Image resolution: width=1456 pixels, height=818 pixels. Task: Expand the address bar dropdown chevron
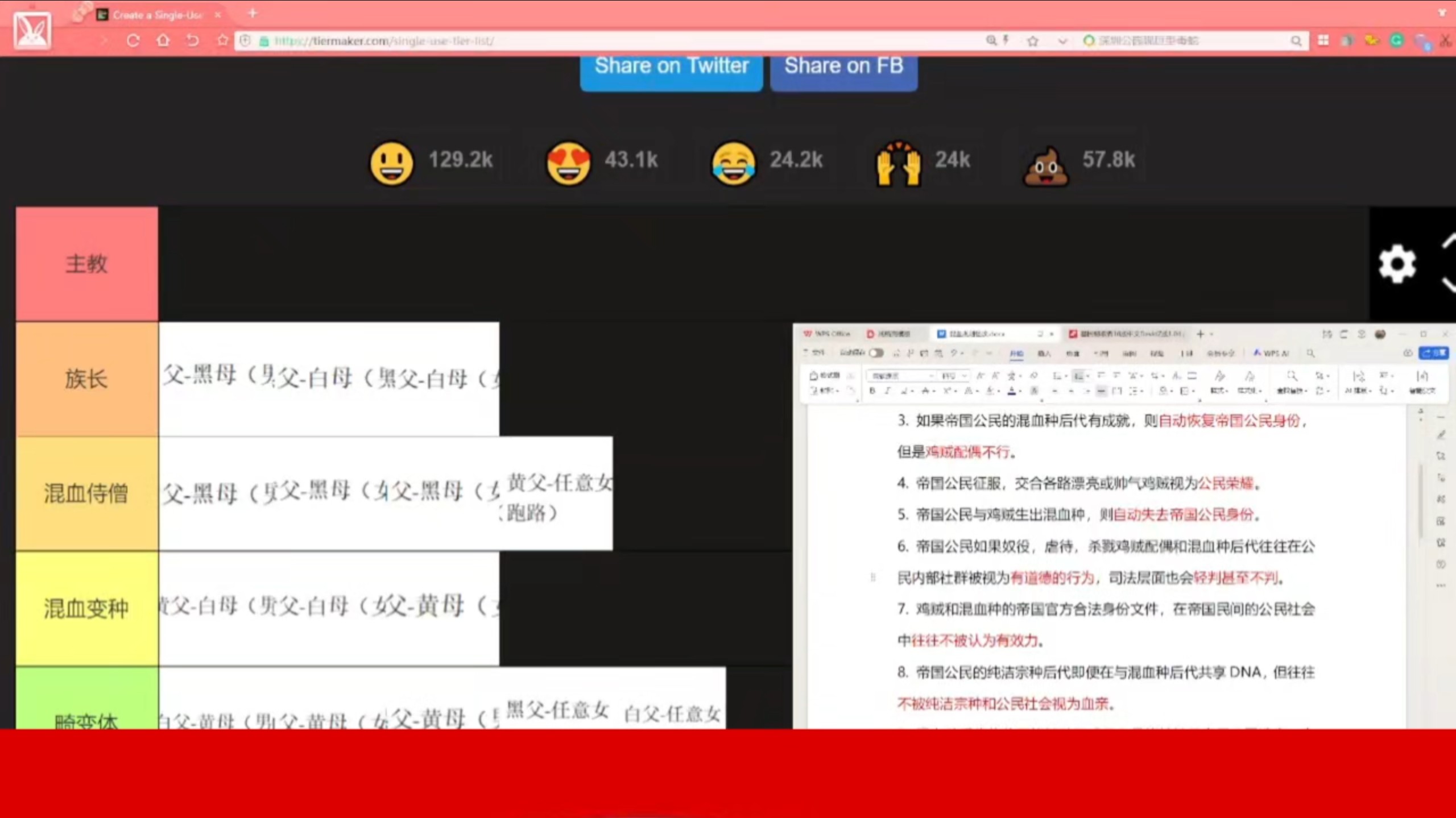[x=1062, y=41]
